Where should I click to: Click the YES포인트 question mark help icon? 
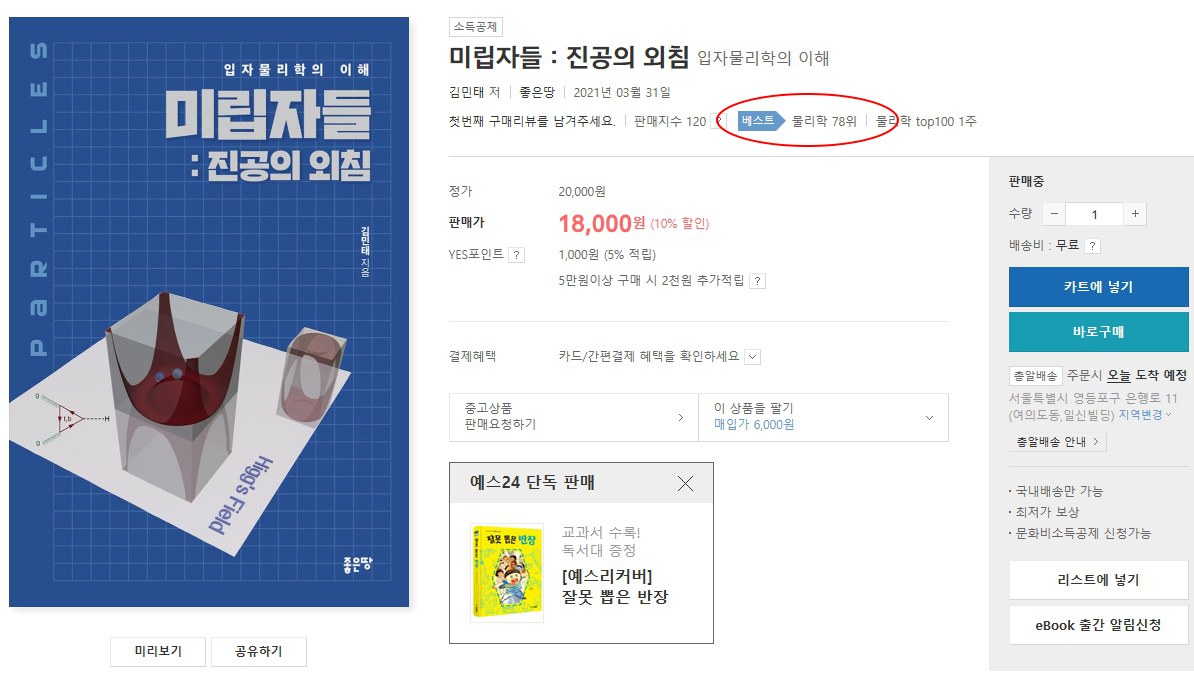coord(516,255)
